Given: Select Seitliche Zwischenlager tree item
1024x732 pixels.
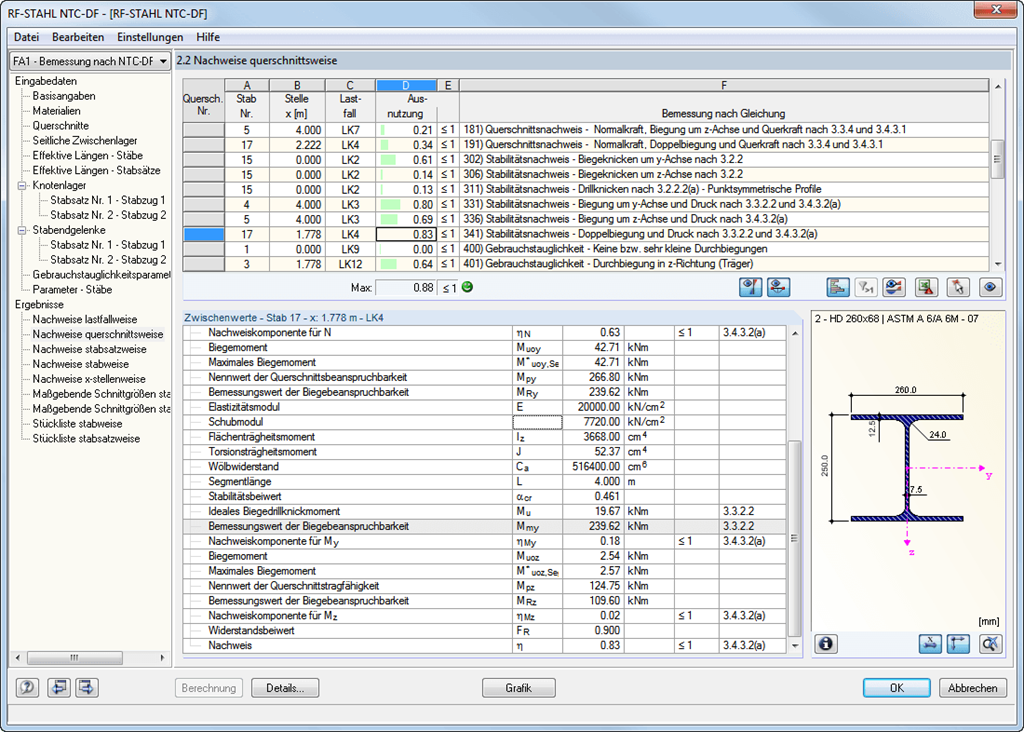Looking at the screenshot, I should point(85,141).
